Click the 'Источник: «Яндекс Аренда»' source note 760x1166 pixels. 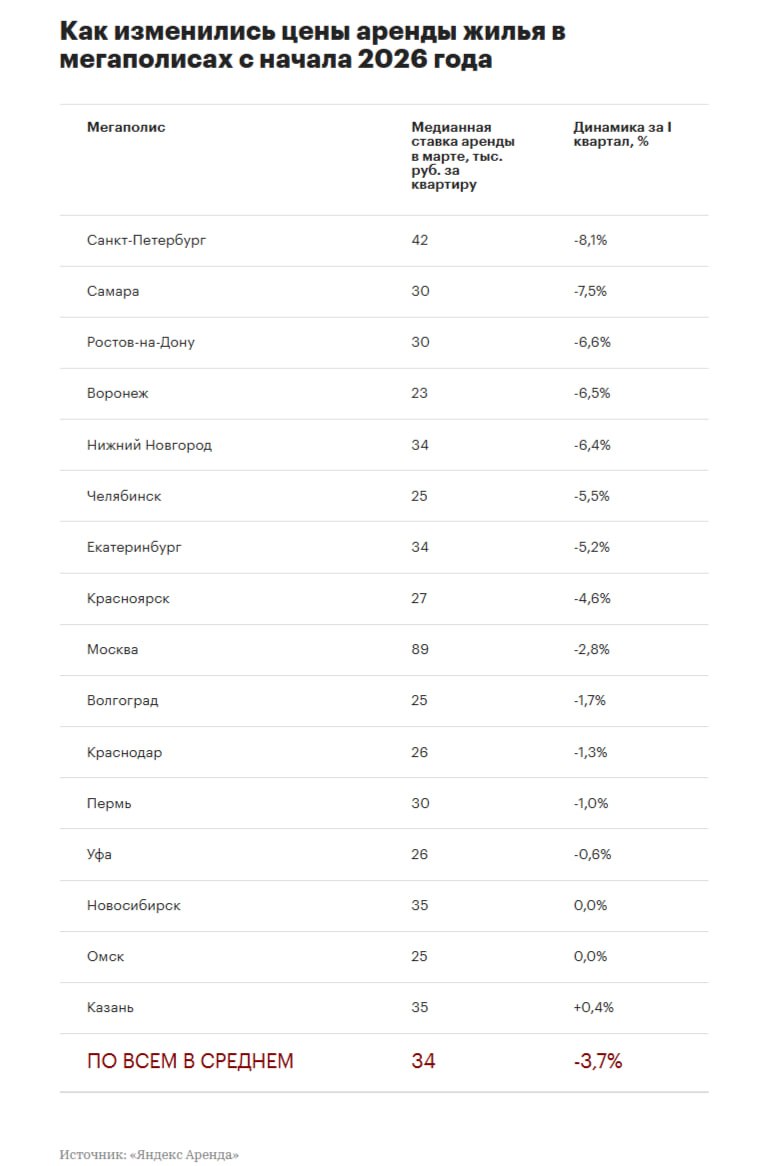click(149, 1154)
